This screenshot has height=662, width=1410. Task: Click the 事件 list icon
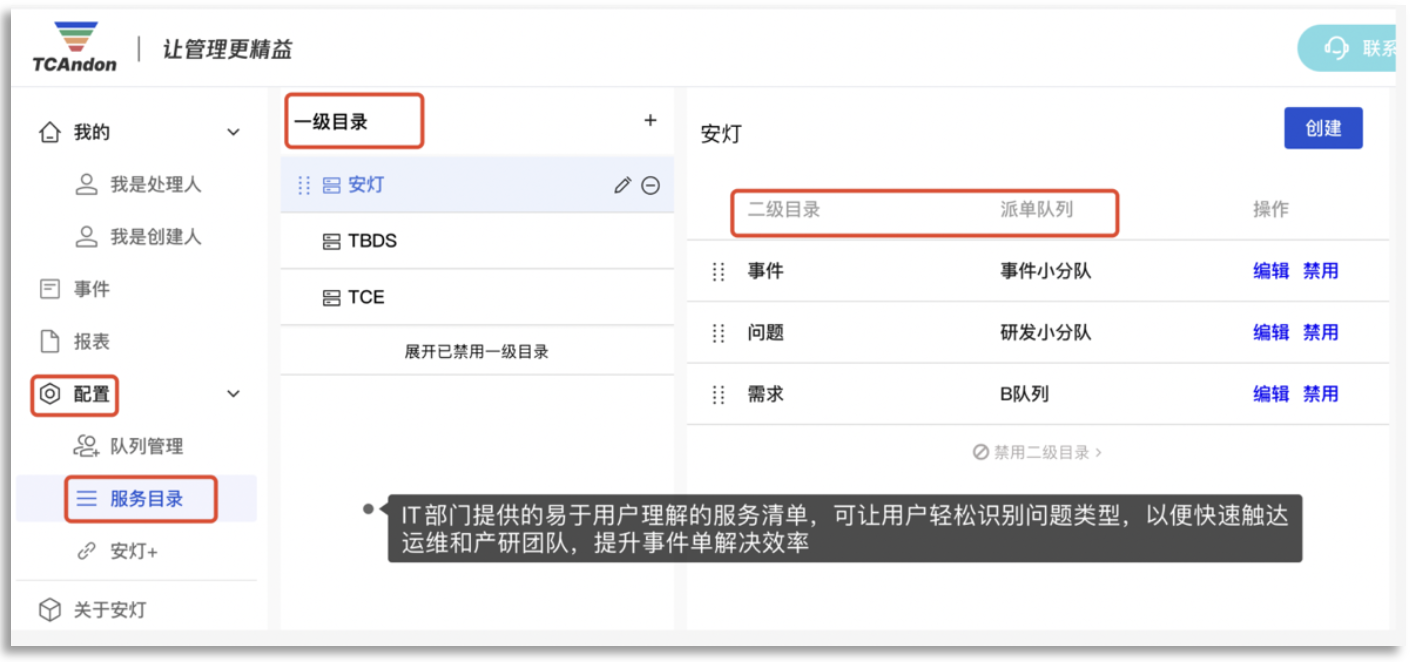click(49, 289)
